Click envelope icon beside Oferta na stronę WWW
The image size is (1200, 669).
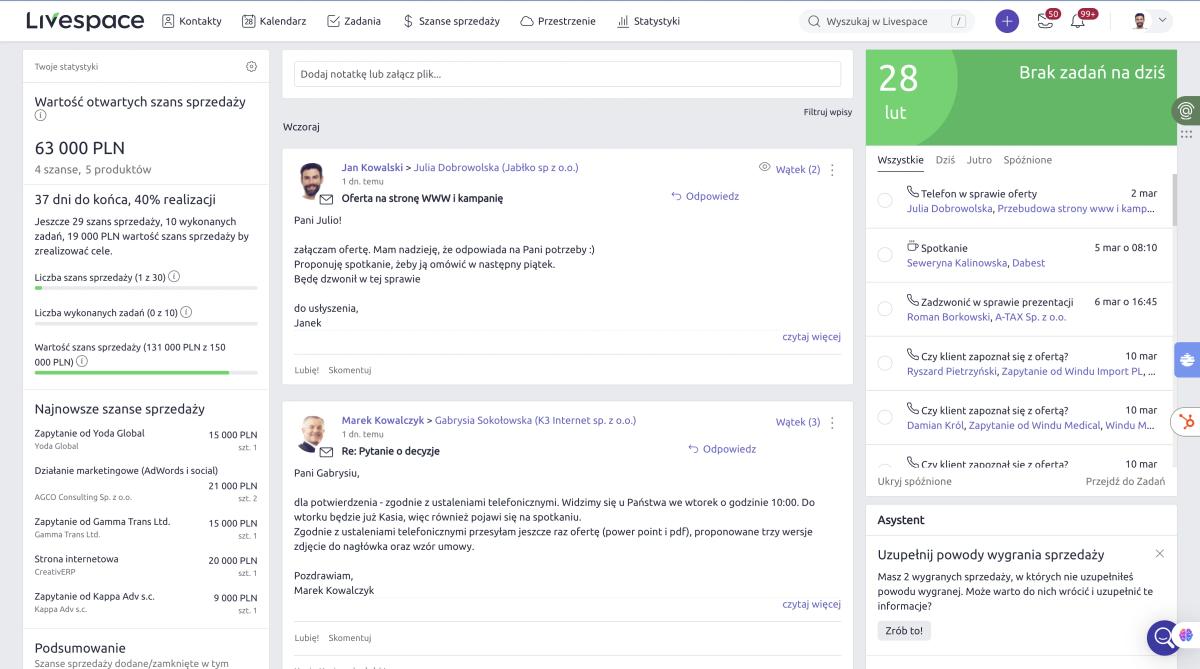coord(326,199)
